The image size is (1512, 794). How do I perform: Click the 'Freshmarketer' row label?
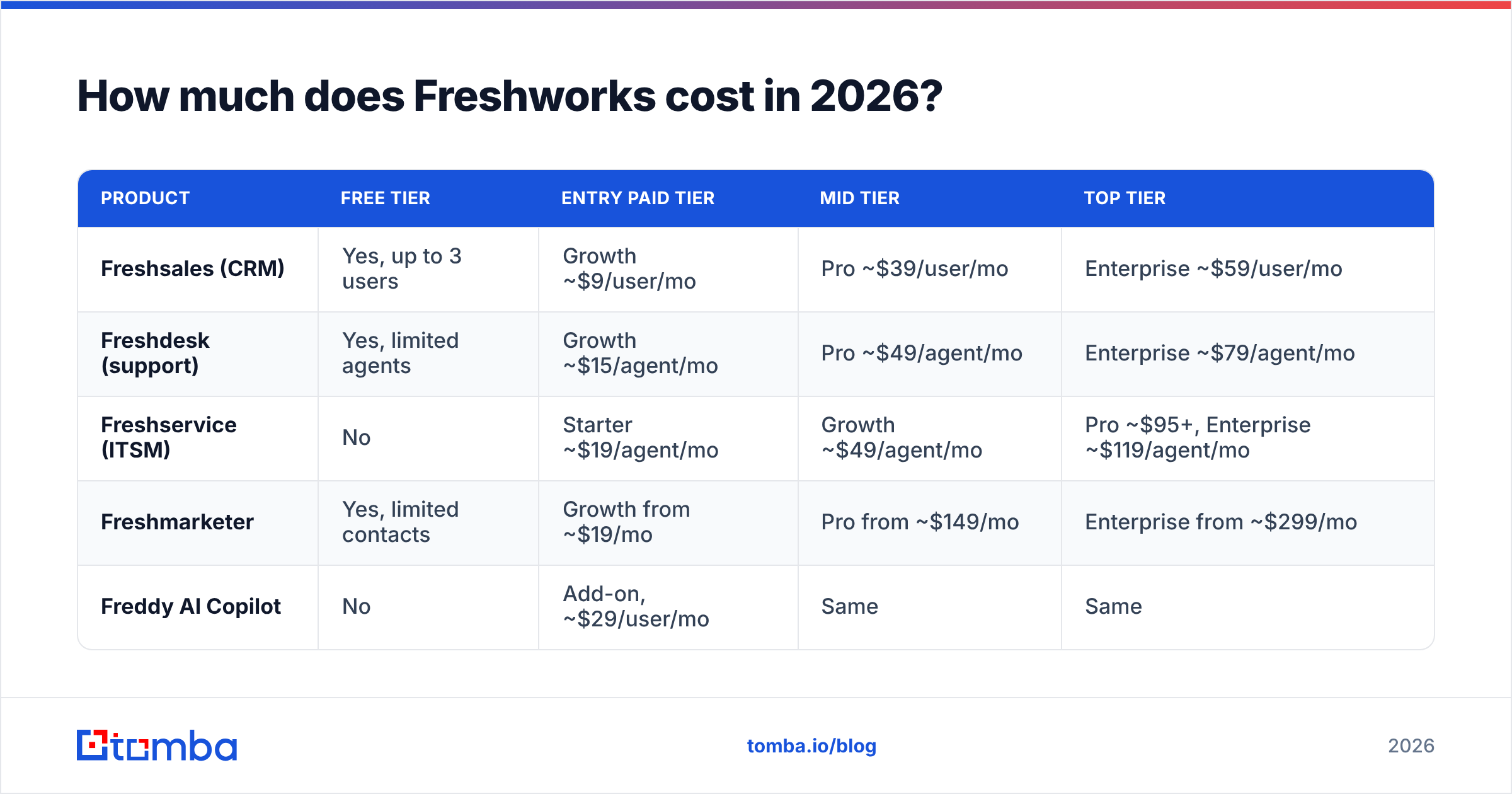pyautogui.click(x=177, y=522)
